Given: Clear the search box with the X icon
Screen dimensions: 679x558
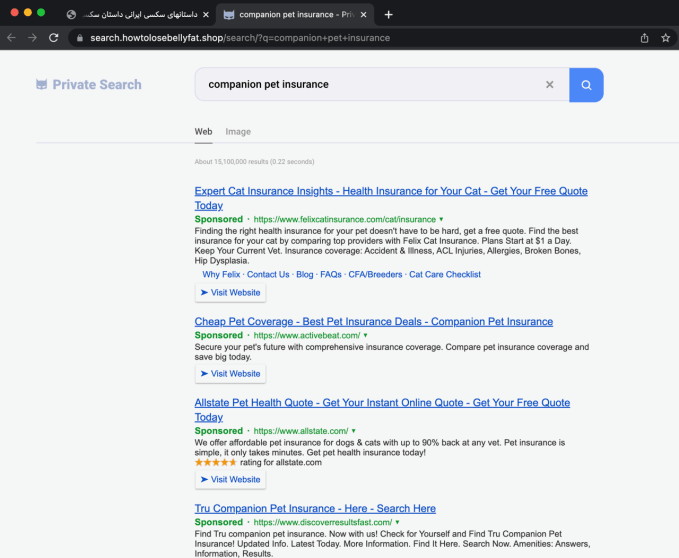Looking at the screenshot, I should point(549,85).
